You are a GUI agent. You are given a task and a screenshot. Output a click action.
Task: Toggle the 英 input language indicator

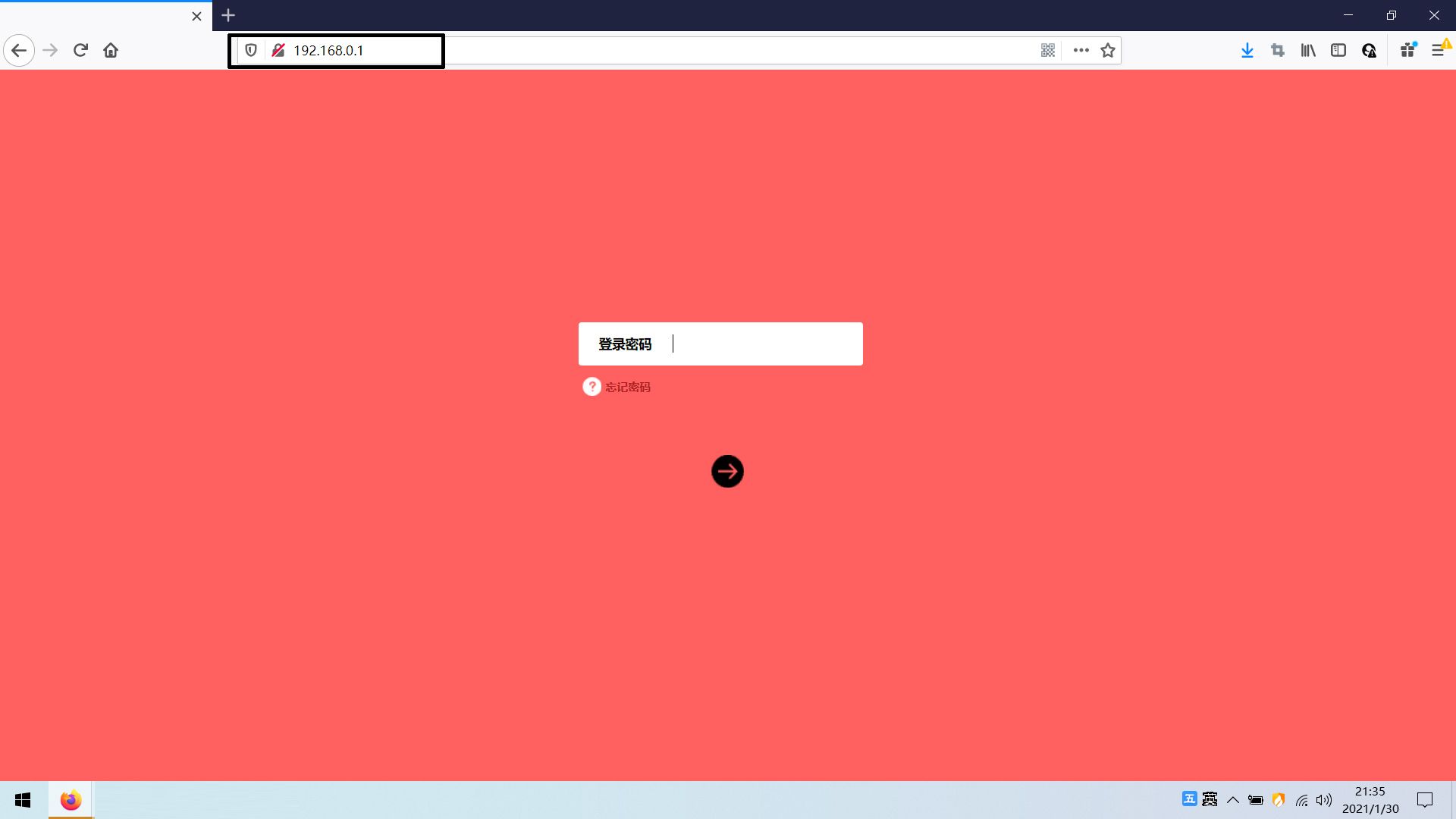click(1210, 799)
